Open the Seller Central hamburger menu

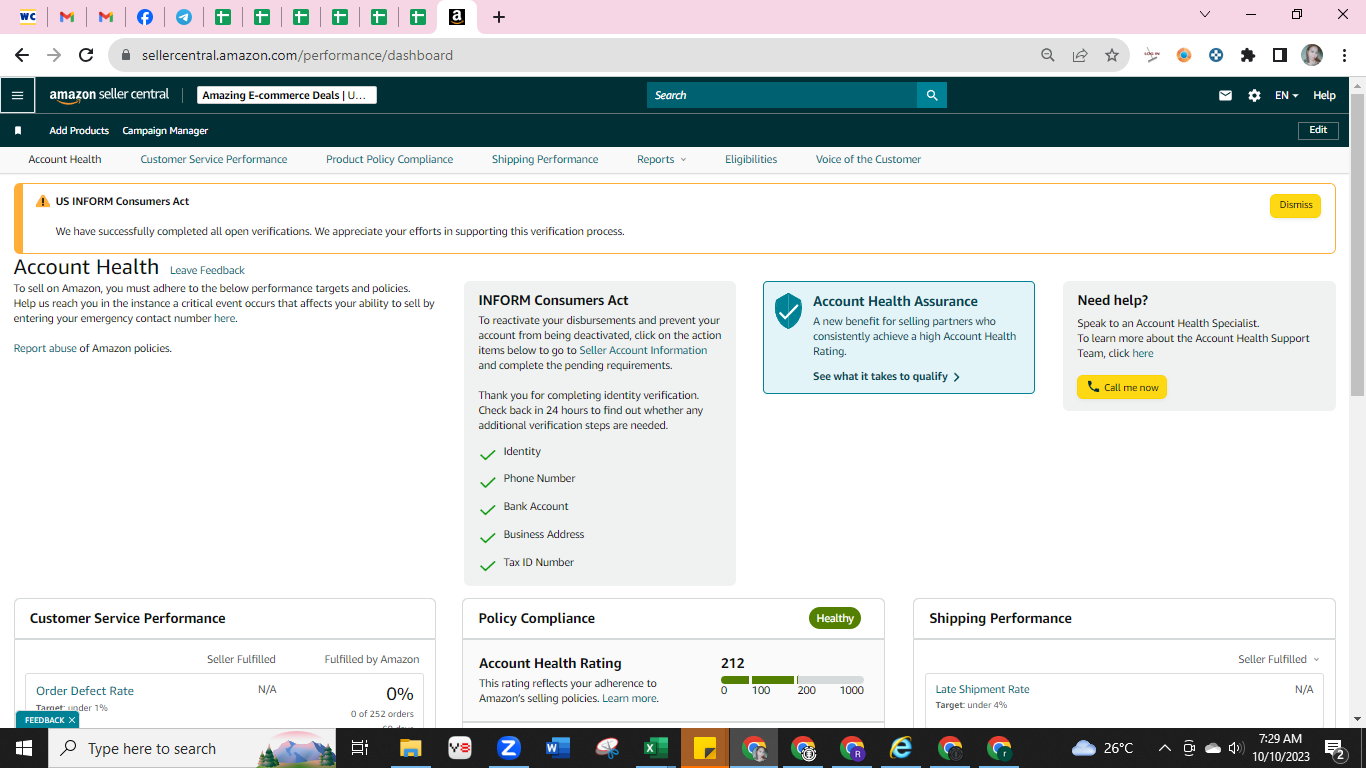click(x=17, y=95)
